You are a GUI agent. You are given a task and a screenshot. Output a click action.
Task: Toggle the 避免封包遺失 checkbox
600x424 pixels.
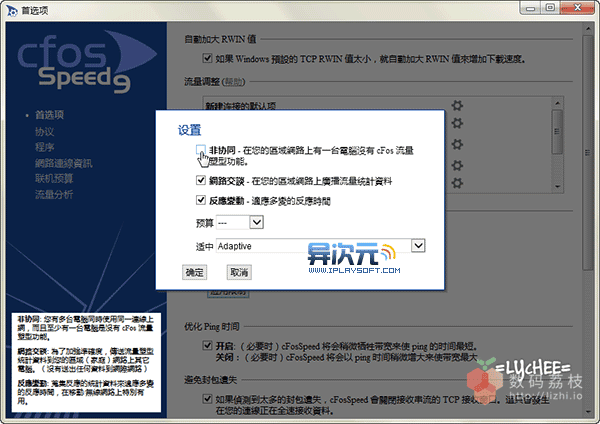(x=207, y=399)
